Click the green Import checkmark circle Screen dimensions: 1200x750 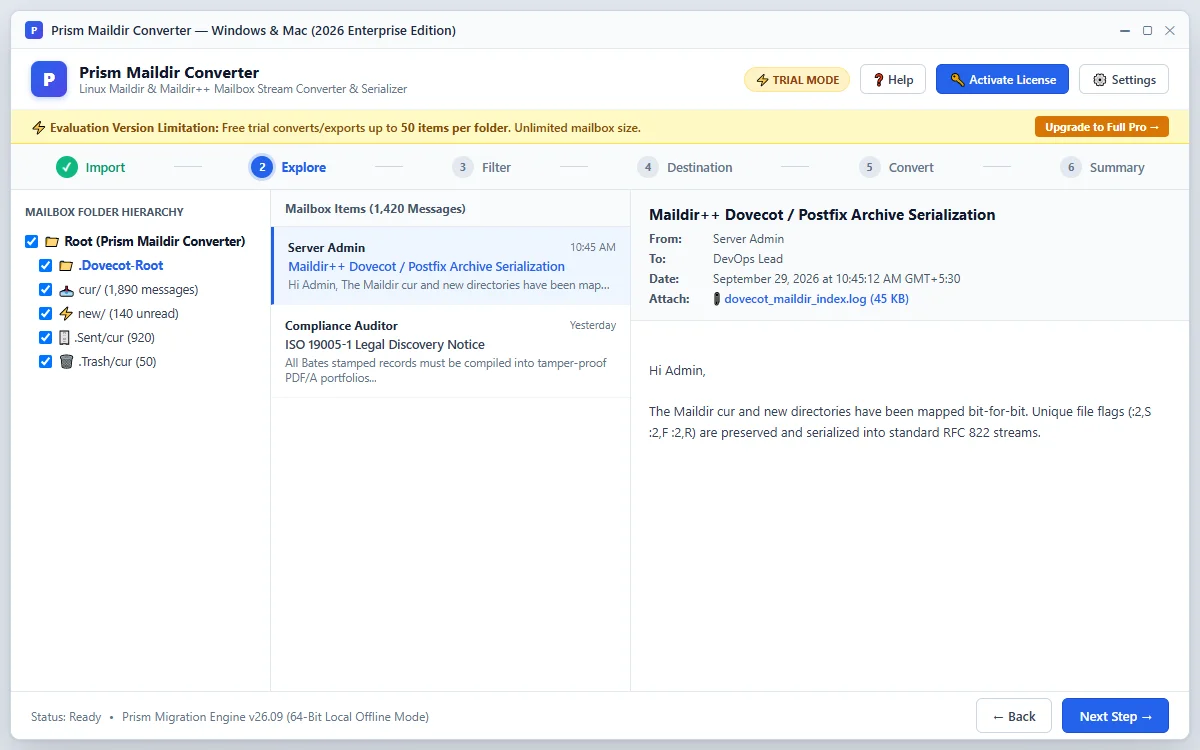tap(67, 167)
